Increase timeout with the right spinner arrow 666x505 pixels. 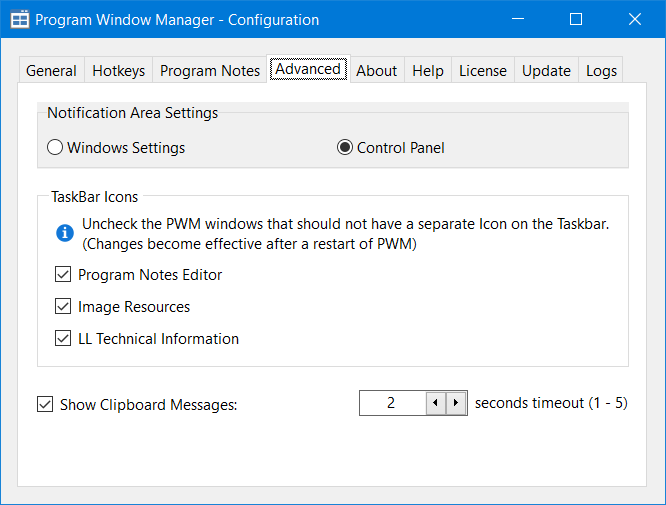(x=456, y=403)
